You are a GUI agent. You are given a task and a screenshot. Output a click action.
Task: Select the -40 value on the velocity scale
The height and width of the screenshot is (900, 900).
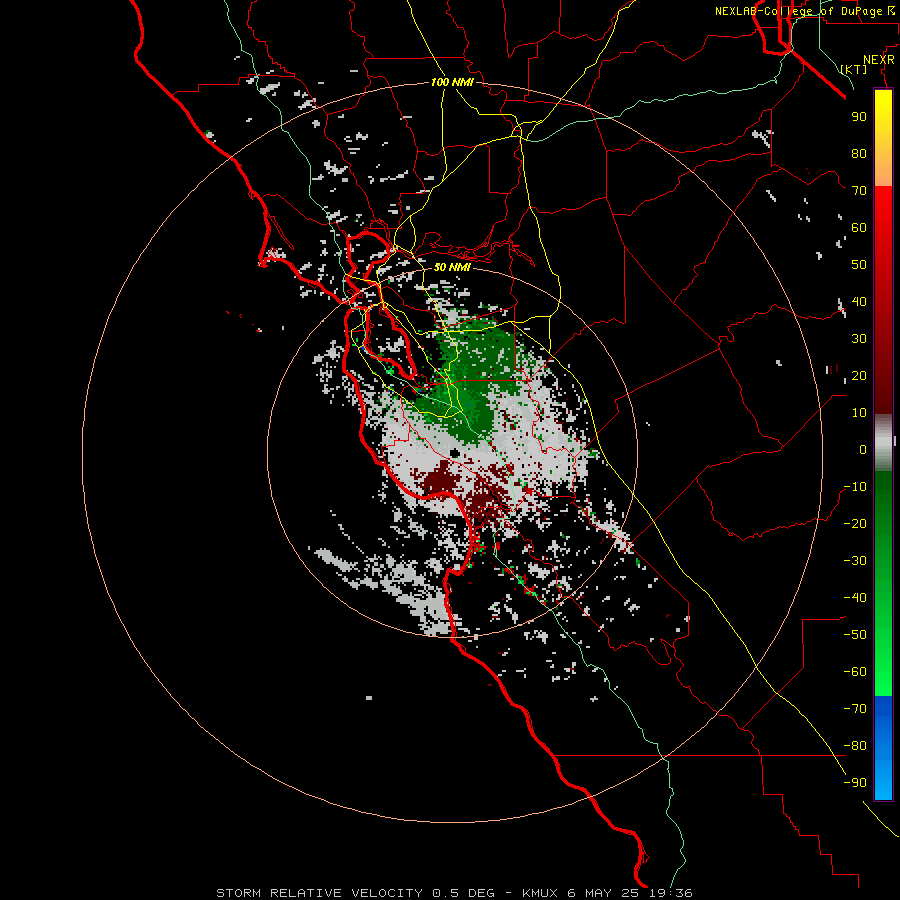855,598
